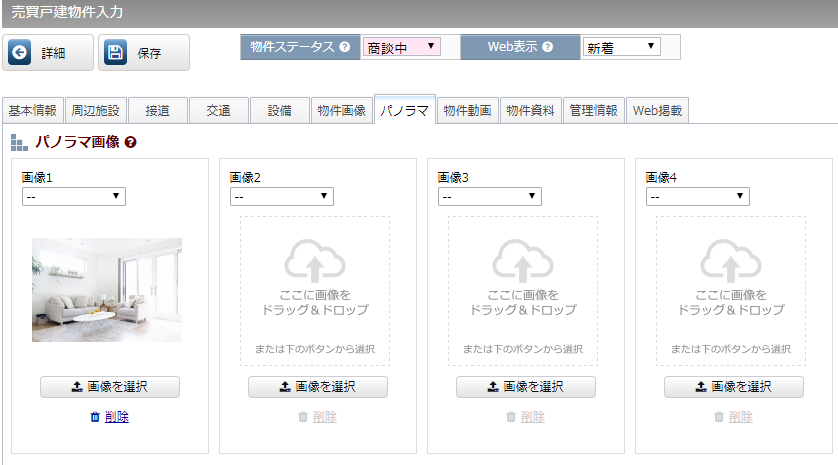Click 画像を選択 button under 画像3

click(525, 387)
